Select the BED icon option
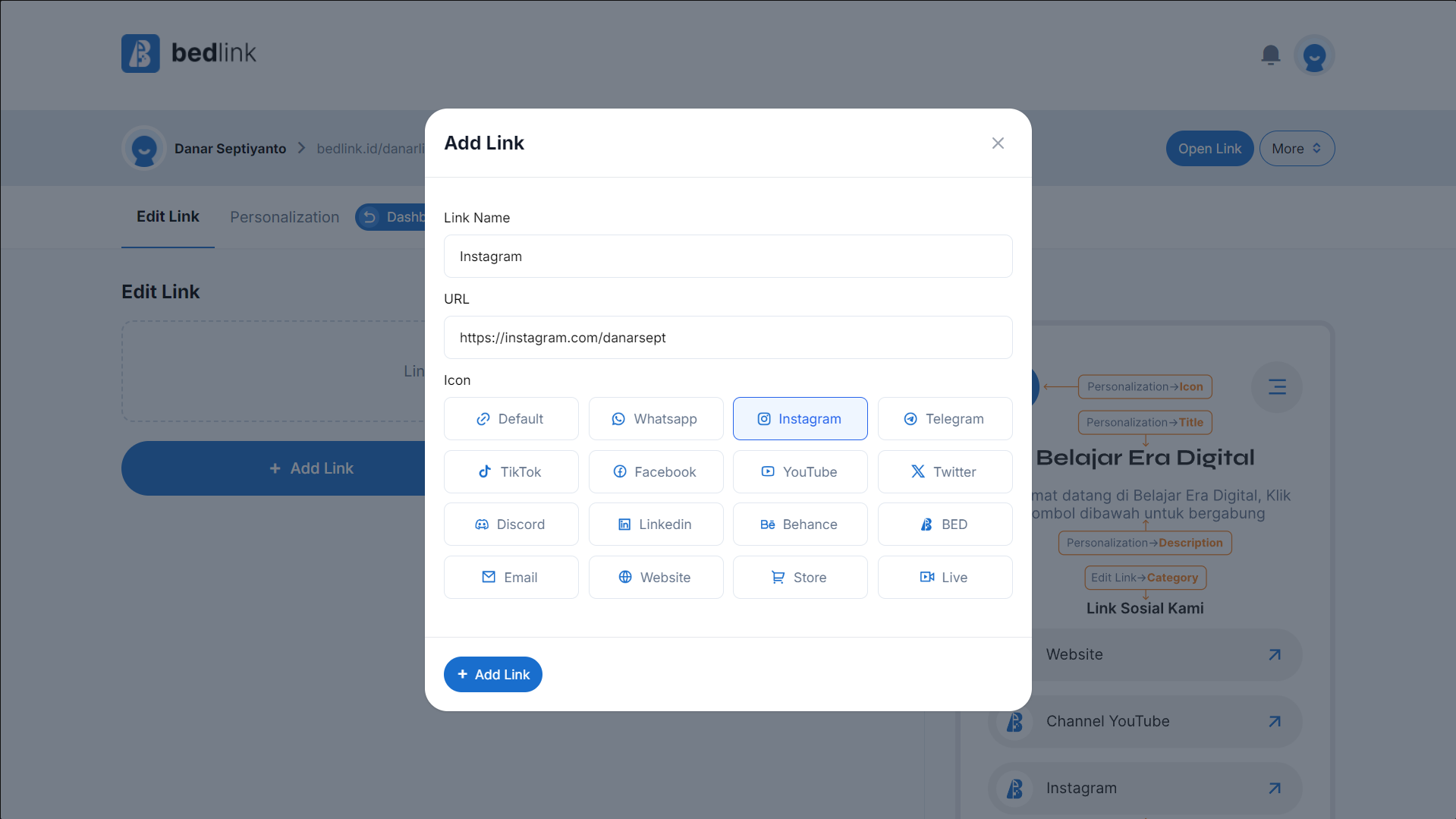The image size is (1456, 819). click(x=945, y=524)
